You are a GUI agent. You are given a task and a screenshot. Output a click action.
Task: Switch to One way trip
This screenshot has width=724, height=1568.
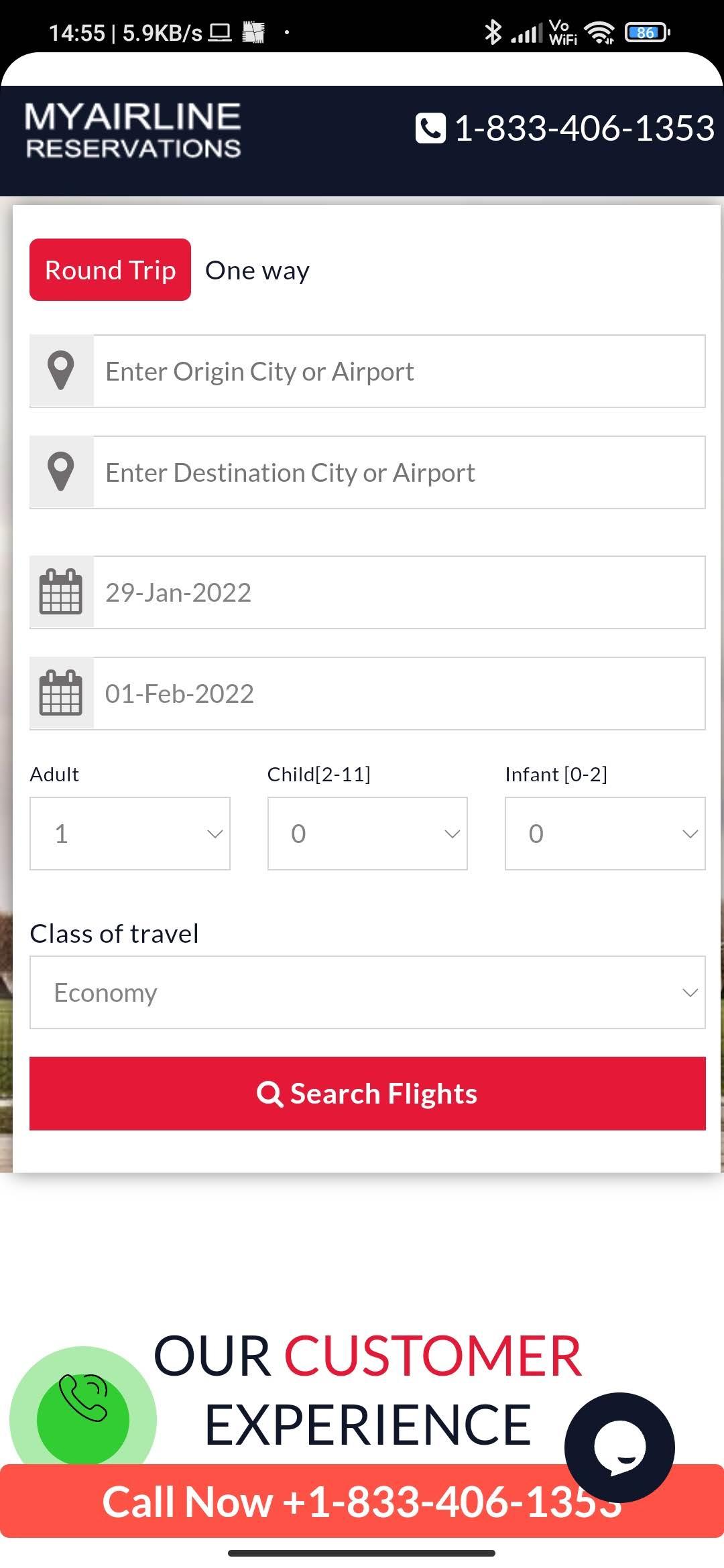coord(257,270)
